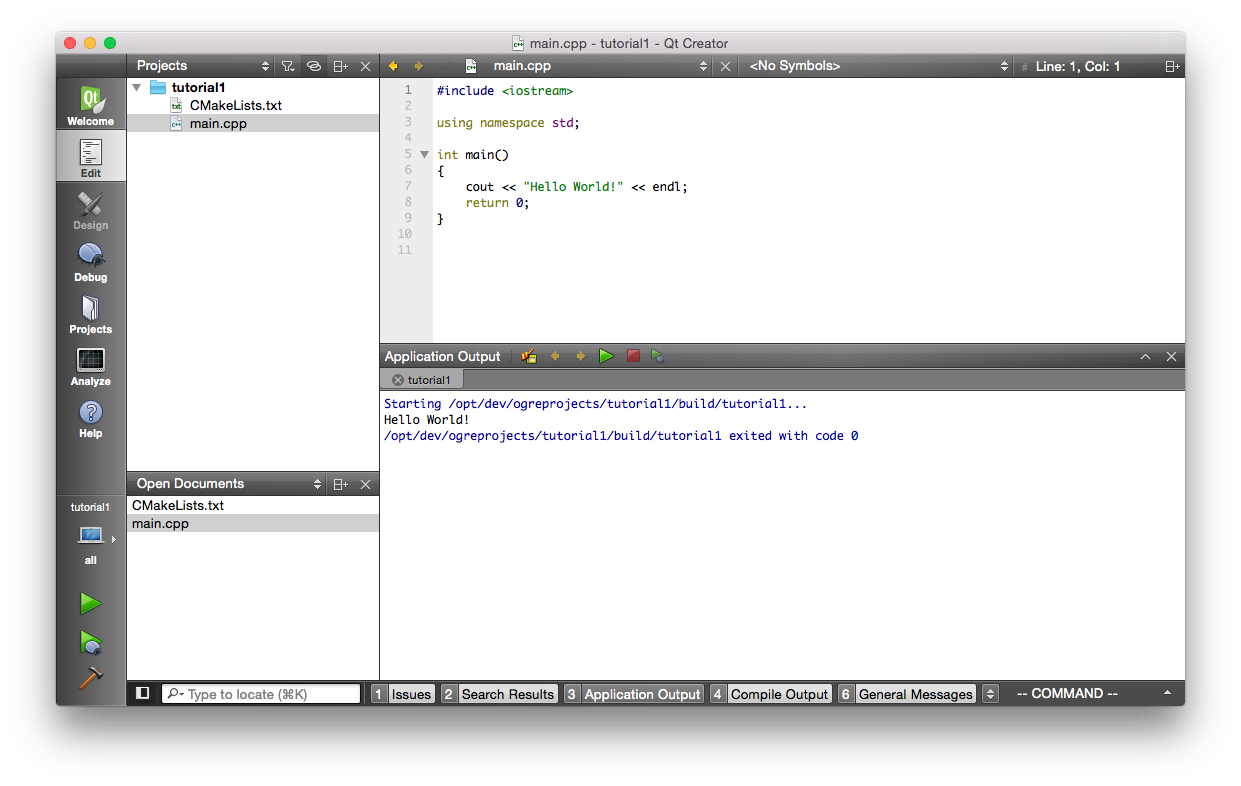
Task: Click the Projects mode icon in sidebar
Action: click(x=90, y=313)
